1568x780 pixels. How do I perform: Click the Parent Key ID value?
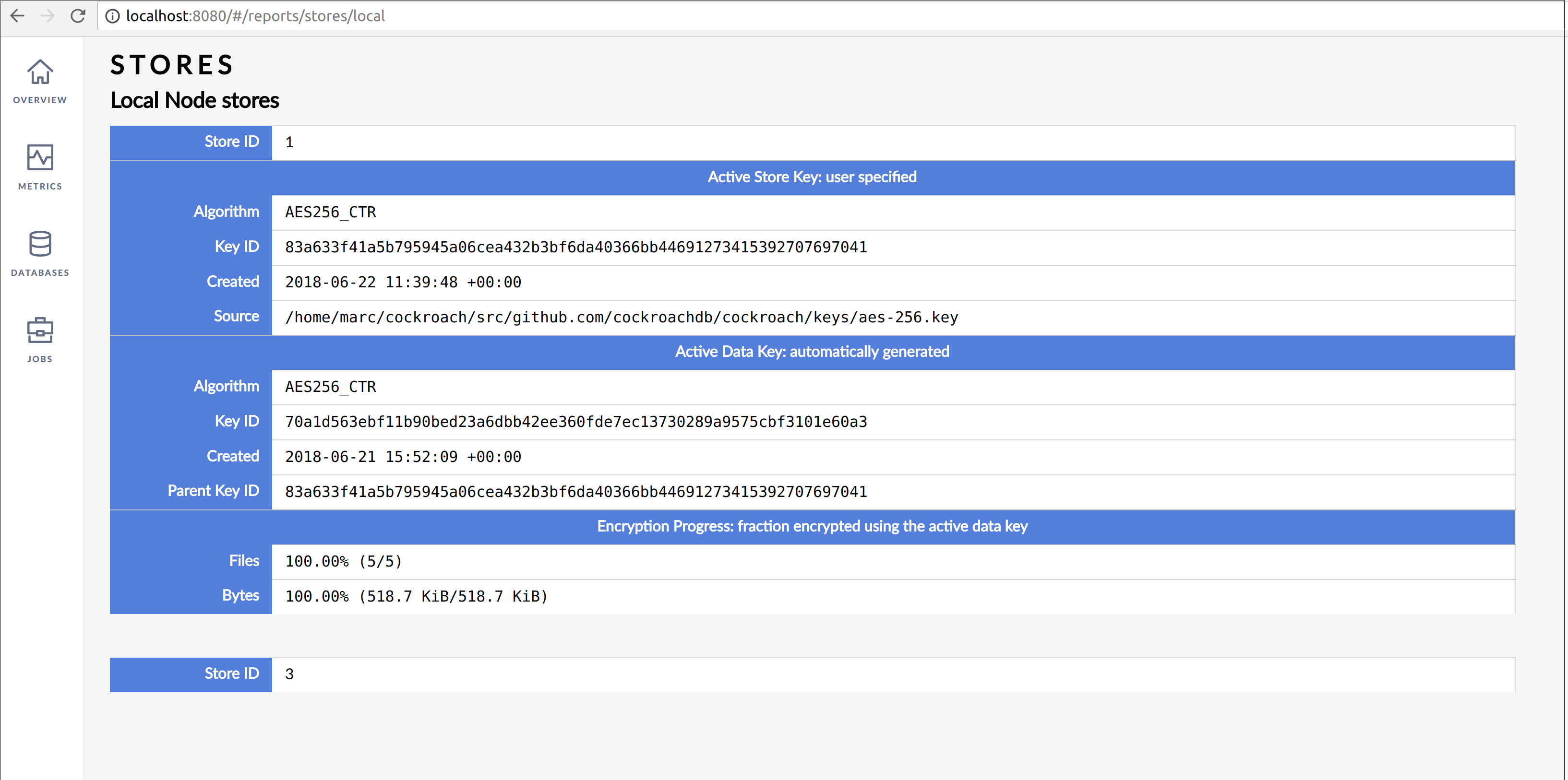(x=576, y=492)
